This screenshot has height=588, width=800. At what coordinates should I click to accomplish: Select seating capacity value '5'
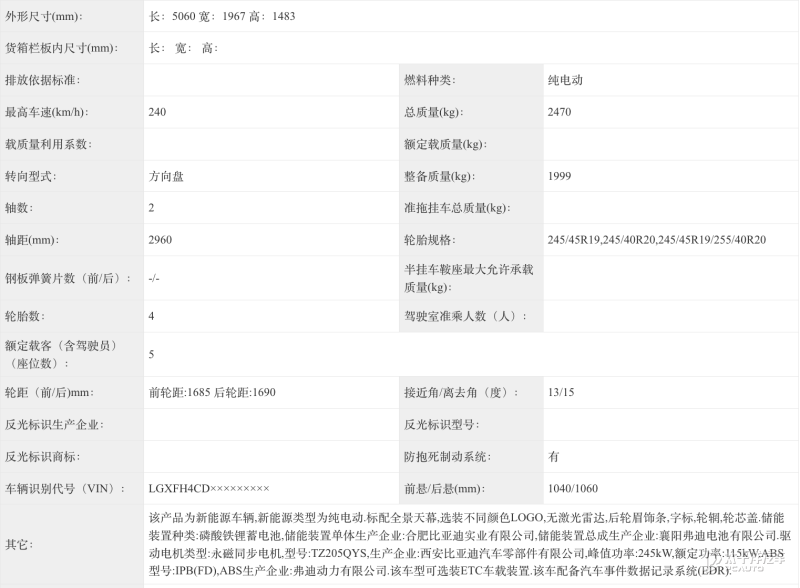point(152,355)
